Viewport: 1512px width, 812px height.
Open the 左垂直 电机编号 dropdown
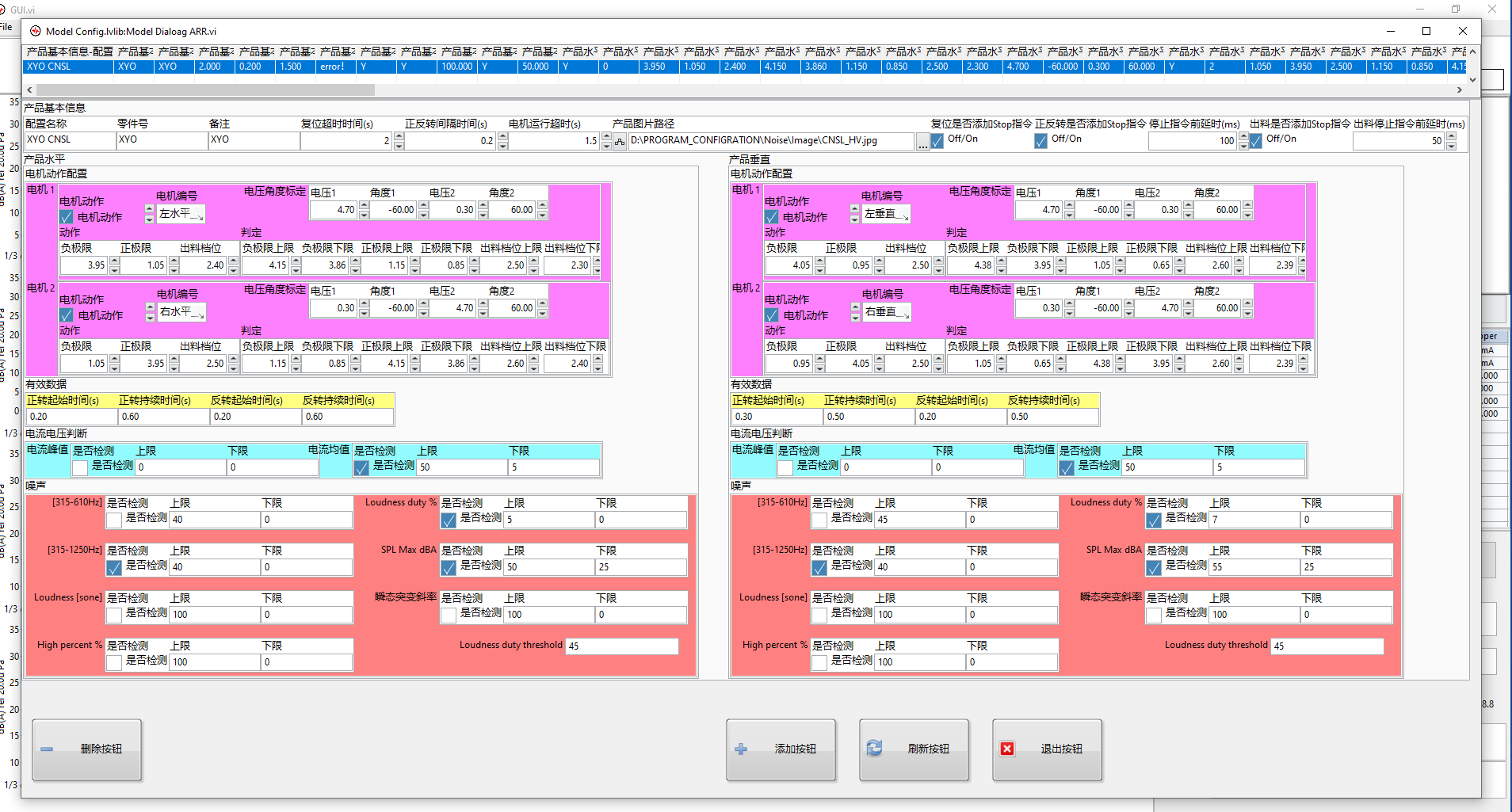[x=886, y=214]
